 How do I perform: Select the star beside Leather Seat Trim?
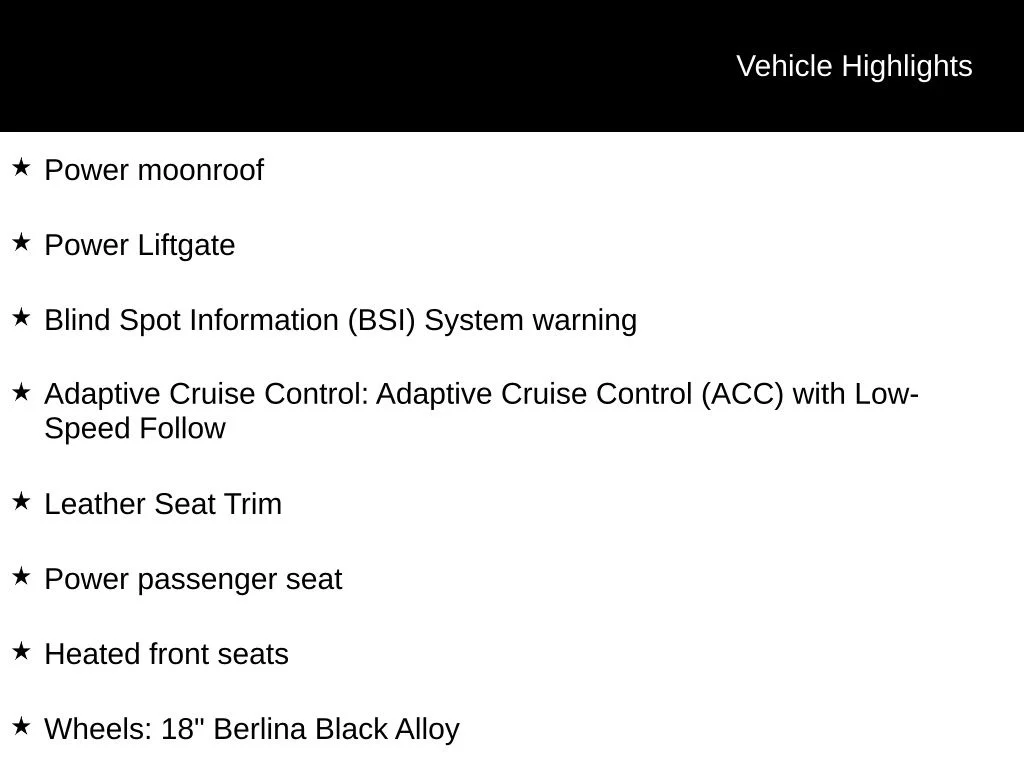tap(21, 502)
